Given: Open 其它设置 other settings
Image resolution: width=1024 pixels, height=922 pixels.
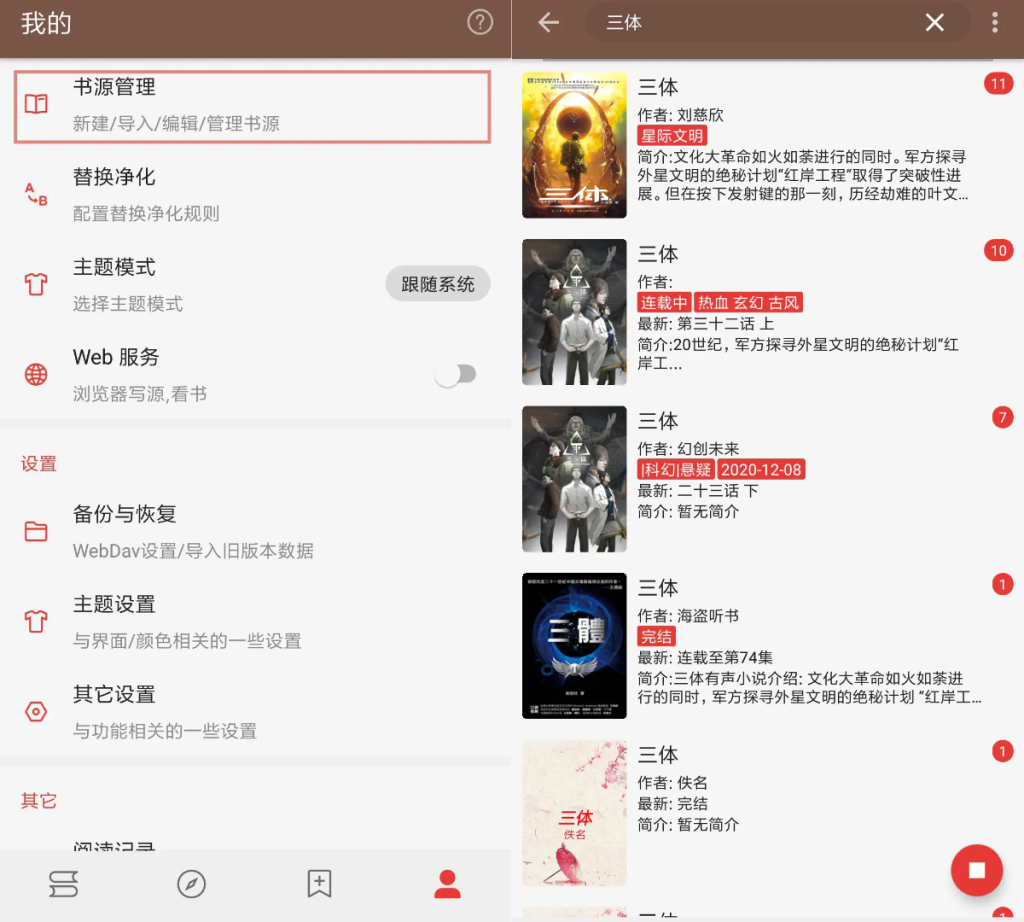Looking at the screenshot, I should (255, 712).
